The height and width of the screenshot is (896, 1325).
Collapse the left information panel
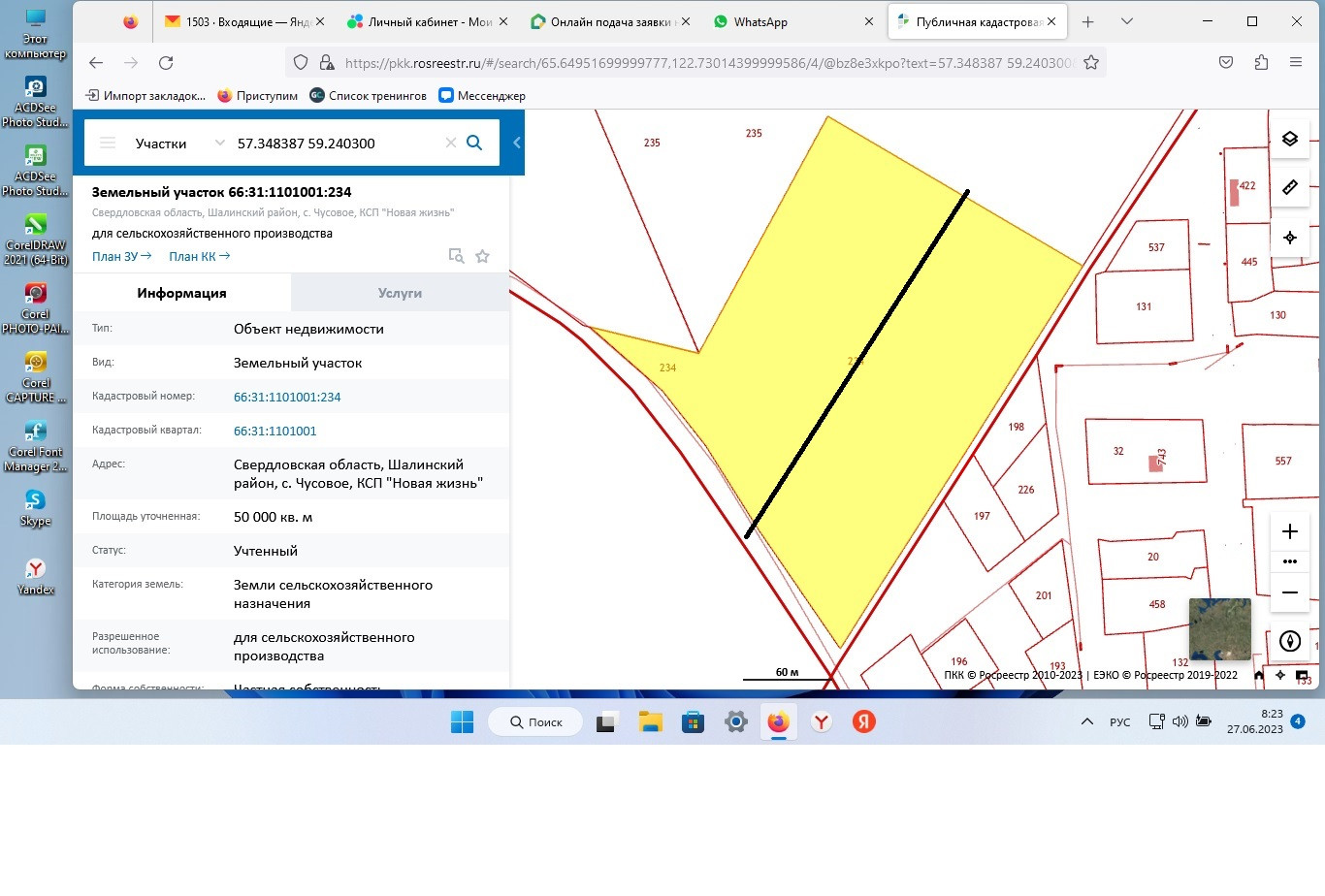tap(517, 144)
